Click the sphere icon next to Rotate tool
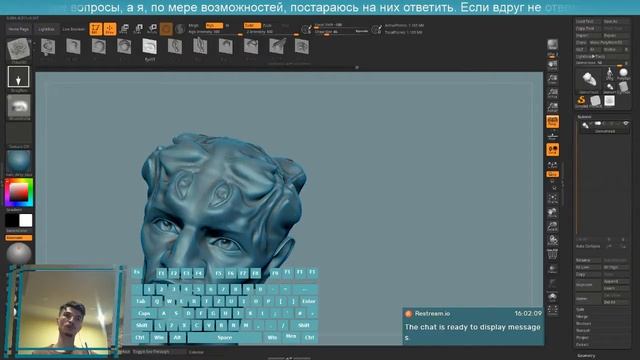Image resolution: width=640 pixels, height=360 pixels. (180, 29)
